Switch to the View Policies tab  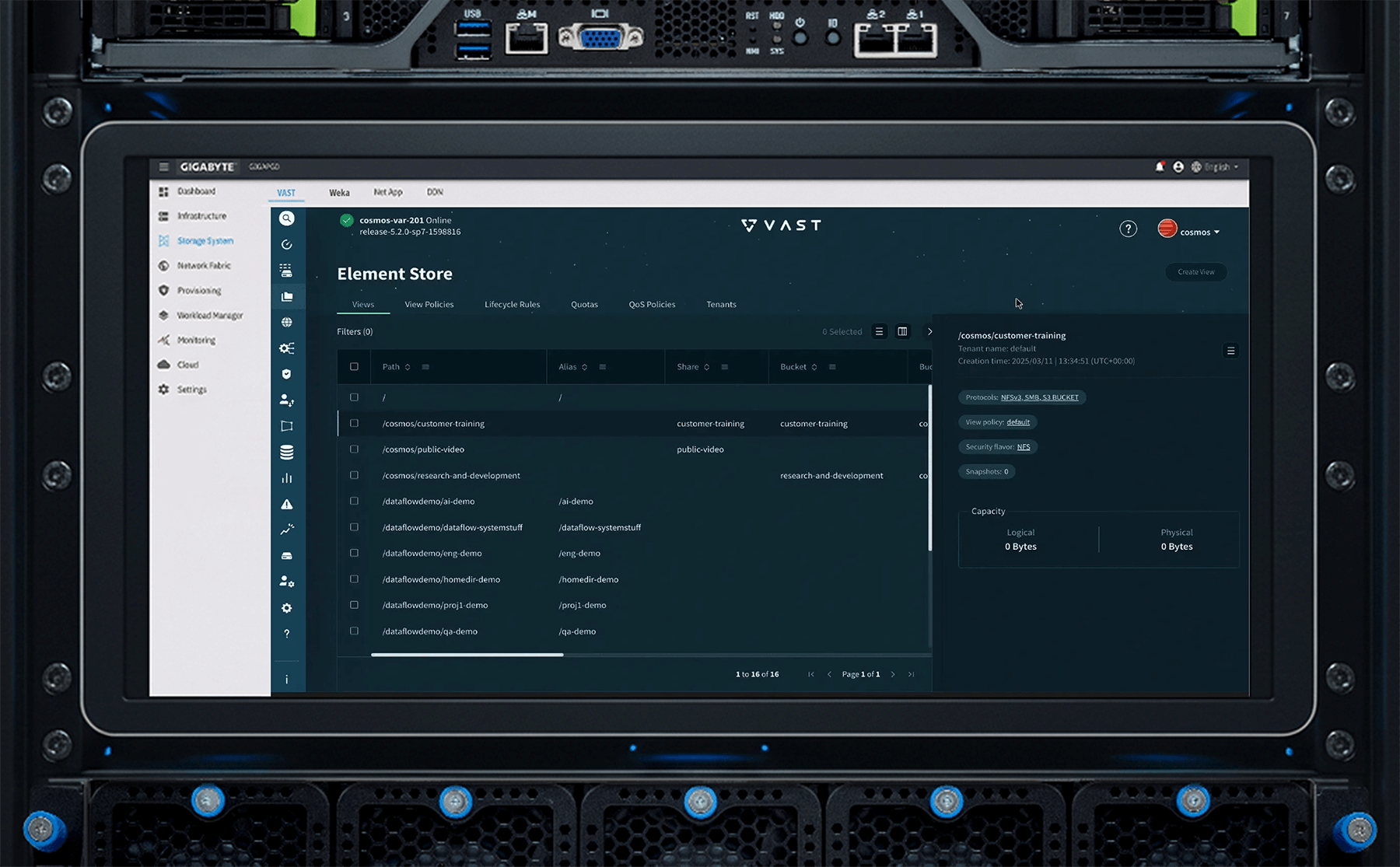[429, 304]
